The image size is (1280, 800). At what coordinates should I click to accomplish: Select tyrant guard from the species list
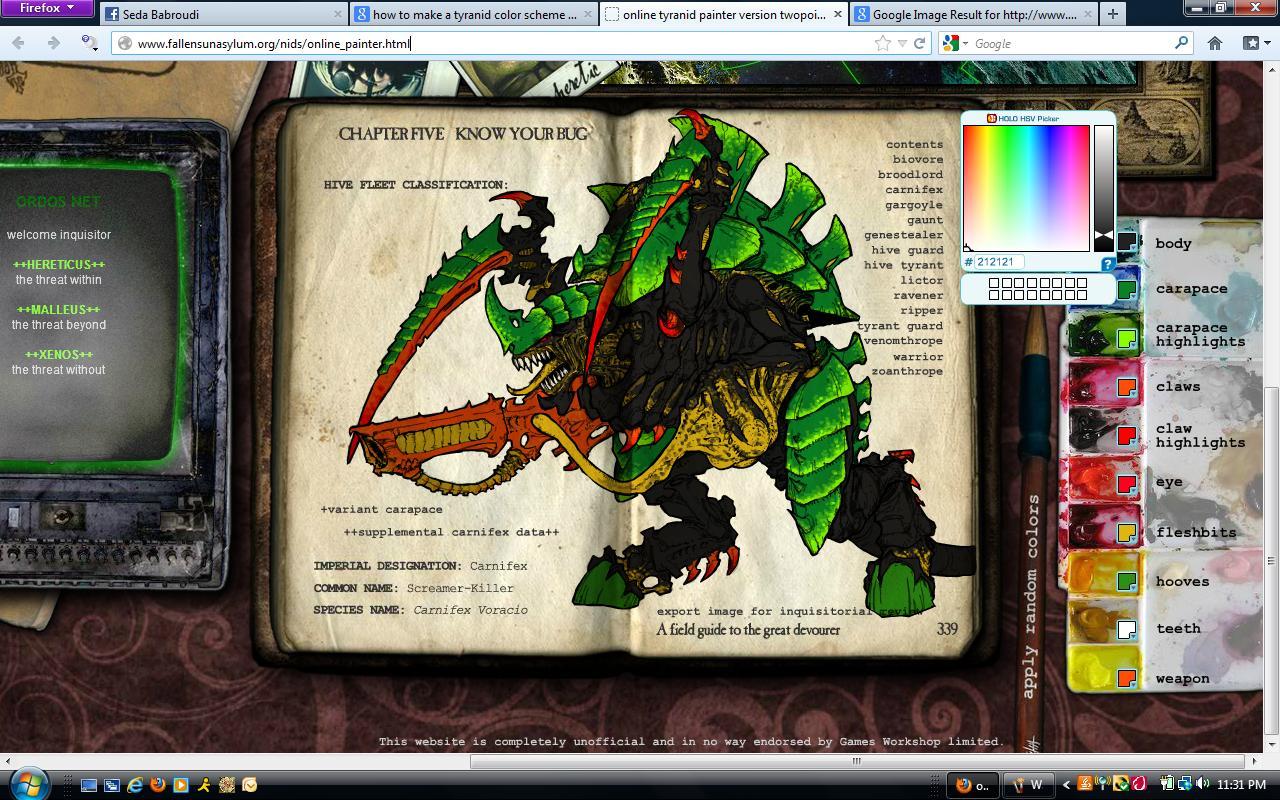(900, 326)
